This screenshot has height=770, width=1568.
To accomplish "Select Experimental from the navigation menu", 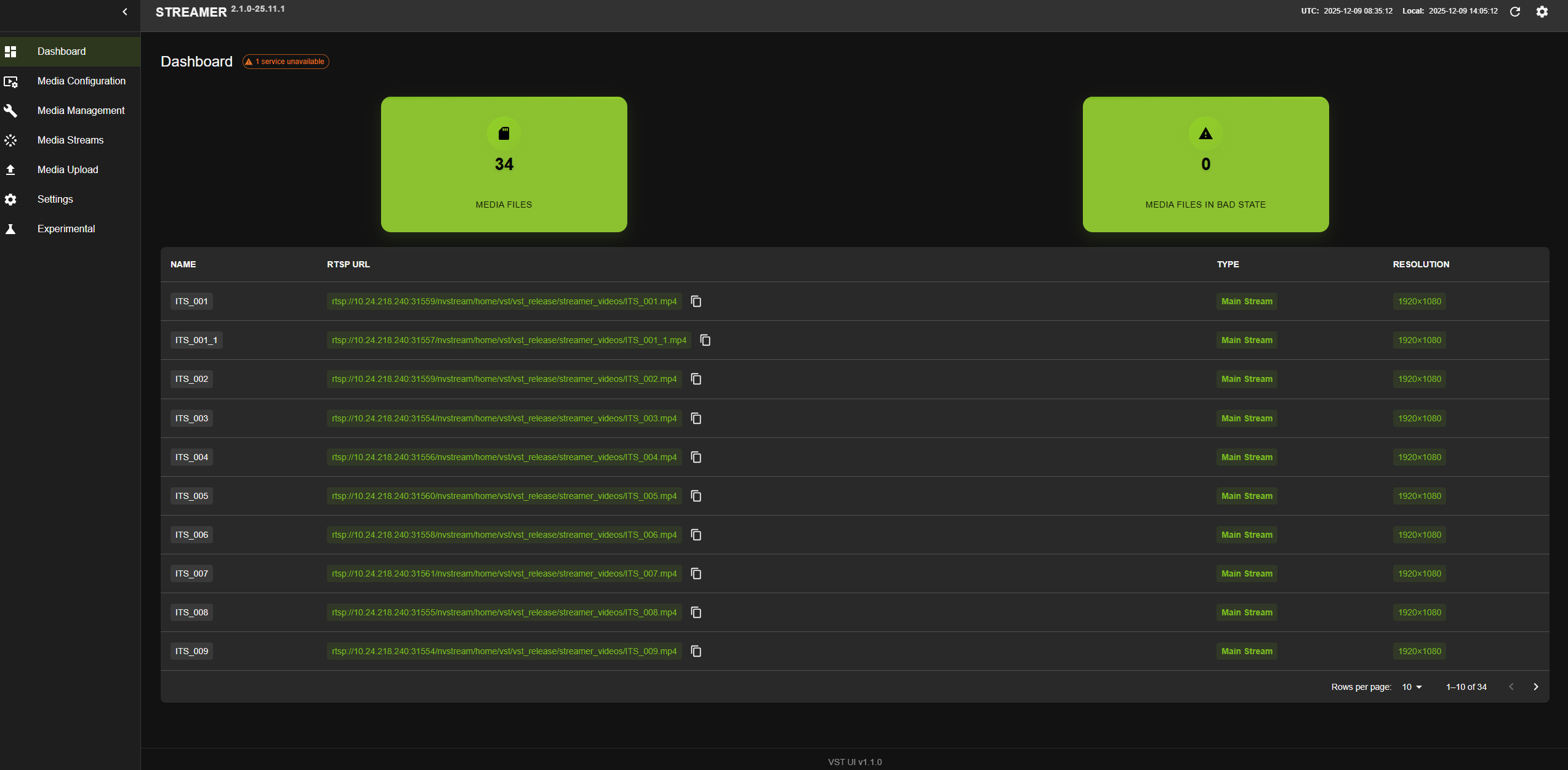I will (x=66, y=229).
